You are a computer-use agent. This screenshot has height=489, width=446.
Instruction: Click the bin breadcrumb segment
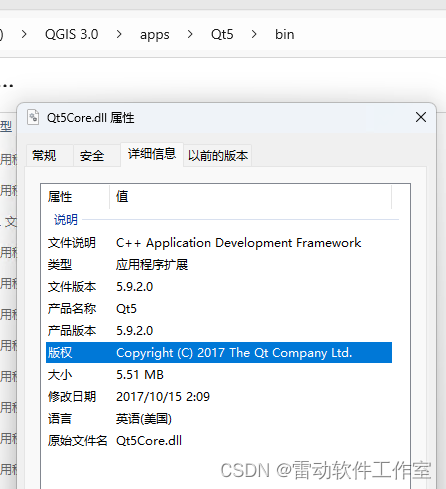point(284,34)
